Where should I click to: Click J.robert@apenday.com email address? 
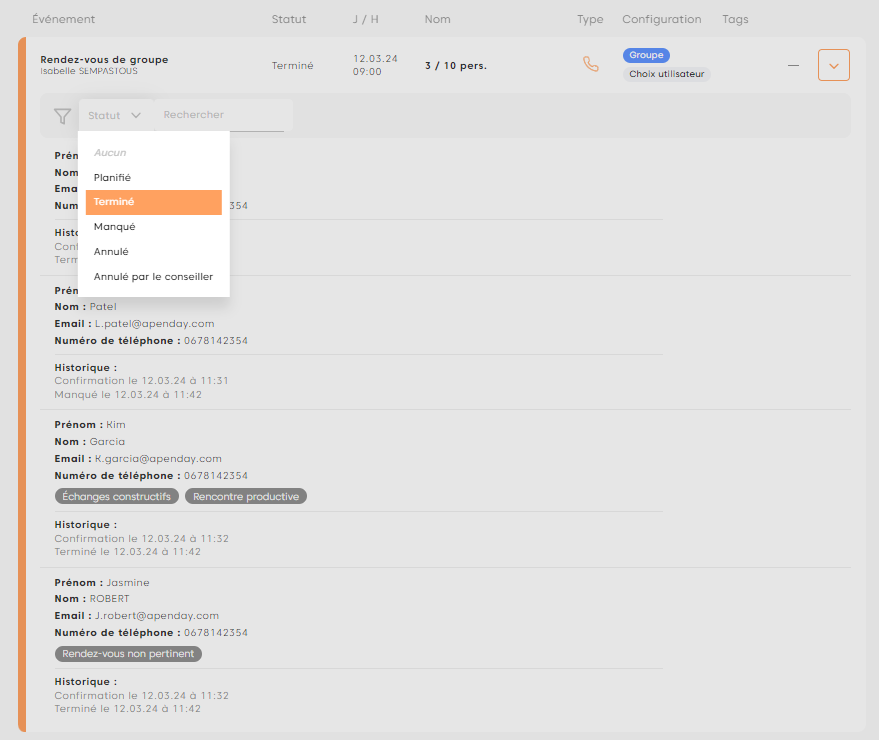(156, 616)
